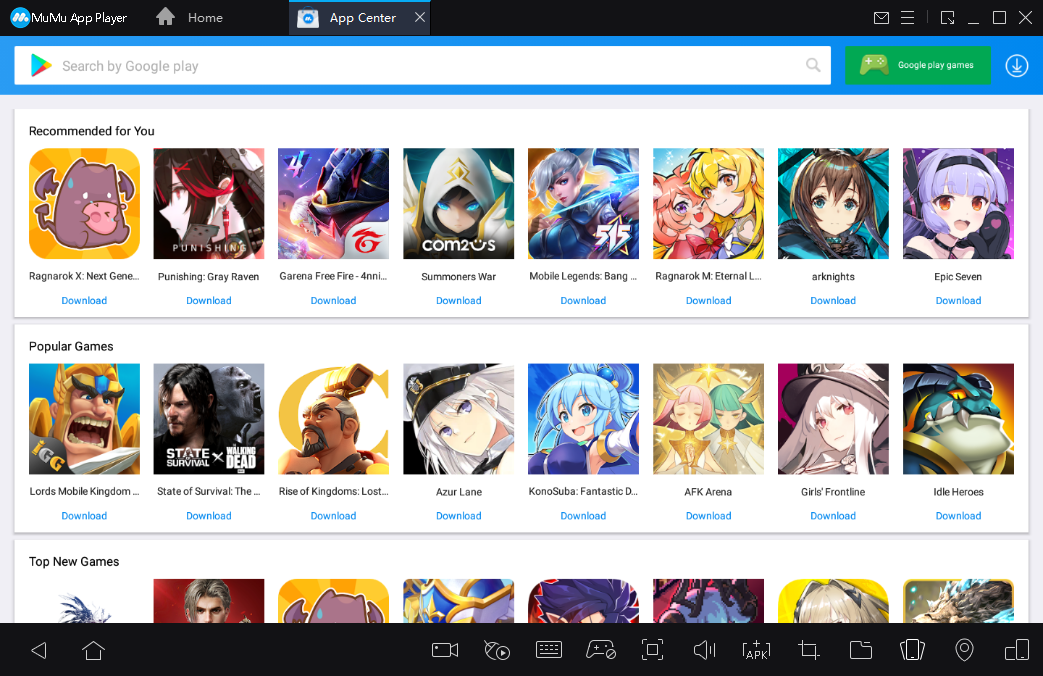Viewport: 1043px width, 676px height.
Task: Install an APK with the APK icon
Action: point(756,650)
